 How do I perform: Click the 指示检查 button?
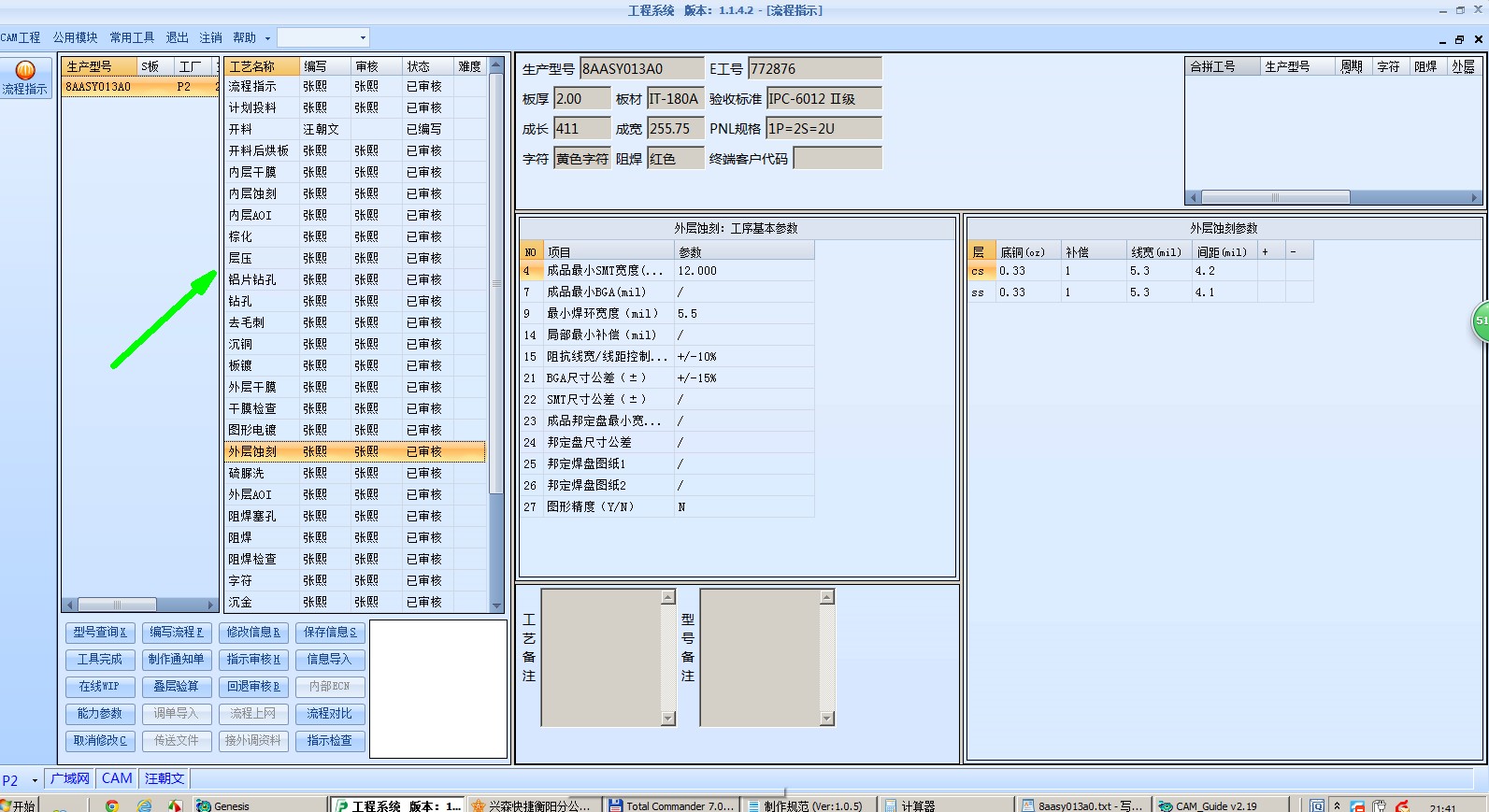tap(330, 741)
